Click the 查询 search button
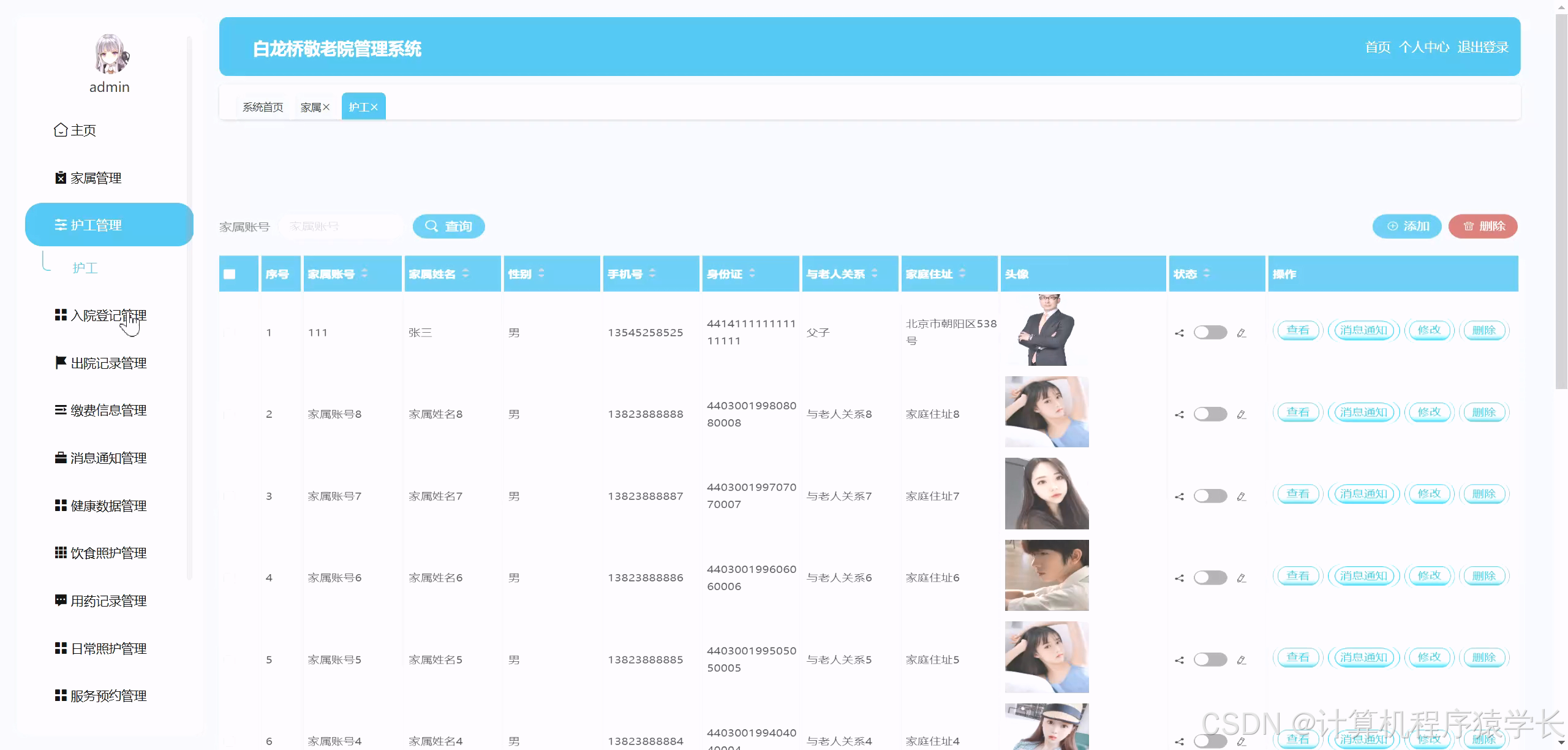The height and width of the screenshot is (750, 1568). [449, 226]
